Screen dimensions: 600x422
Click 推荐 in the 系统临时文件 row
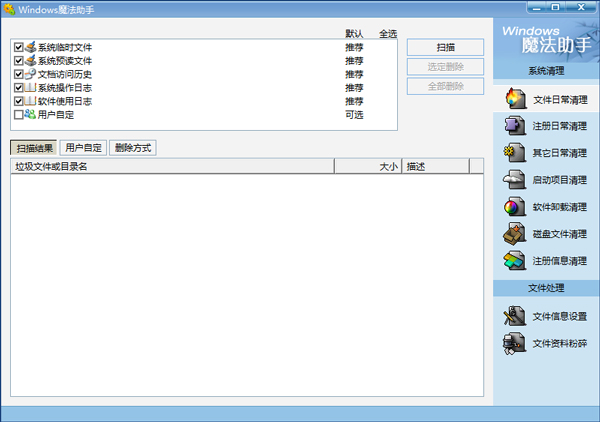(354, 47)
